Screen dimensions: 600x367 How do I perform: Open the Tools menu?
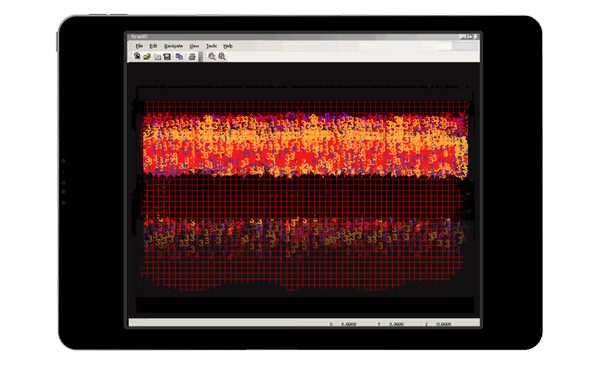[x=211, y=46]
